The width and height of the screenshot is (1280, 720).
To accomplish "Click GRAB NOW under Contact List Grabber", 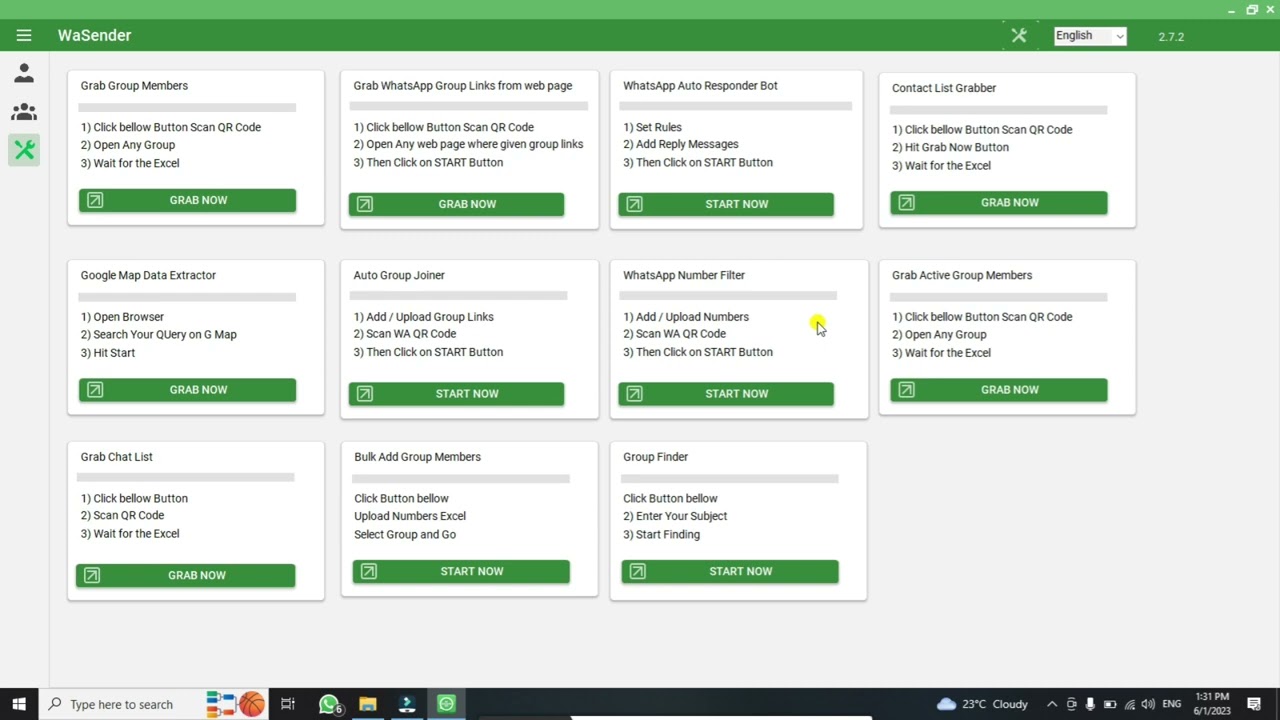I will click(999, 202).
